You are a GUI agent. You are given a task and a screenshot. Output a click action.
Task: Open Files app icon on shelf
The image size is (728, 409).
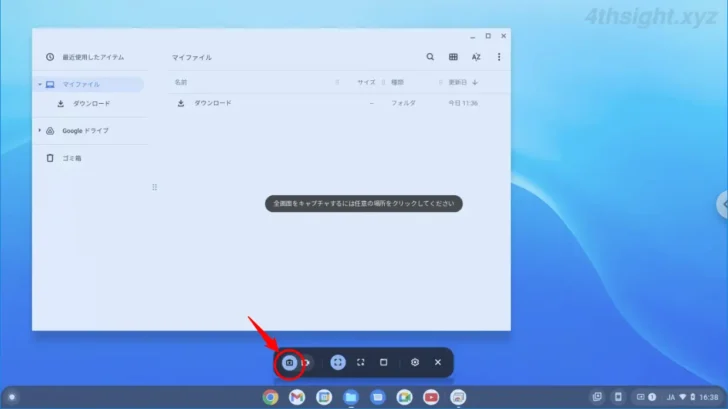pyautogui.click(x=351, y=397)
